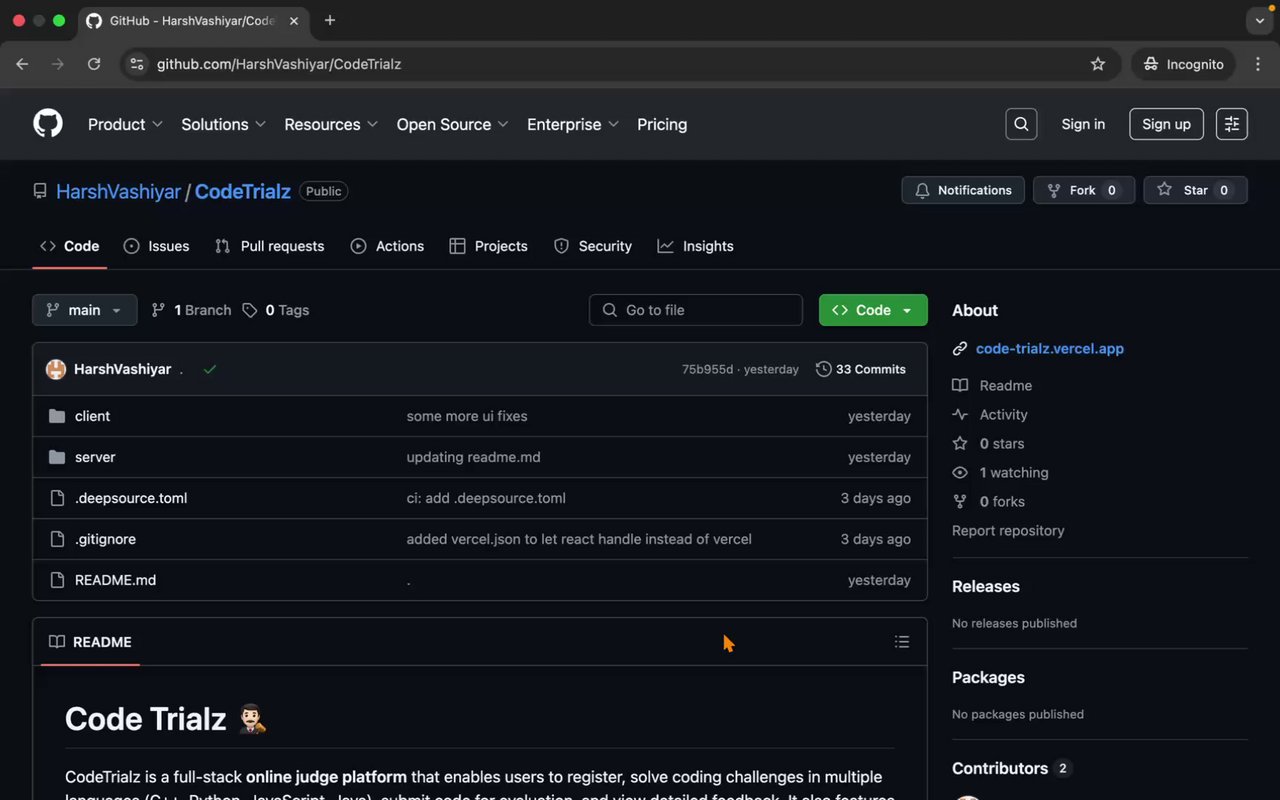1280x800 pixels.
Task: Open the Pull requests tab
Action: coord(270,246)
